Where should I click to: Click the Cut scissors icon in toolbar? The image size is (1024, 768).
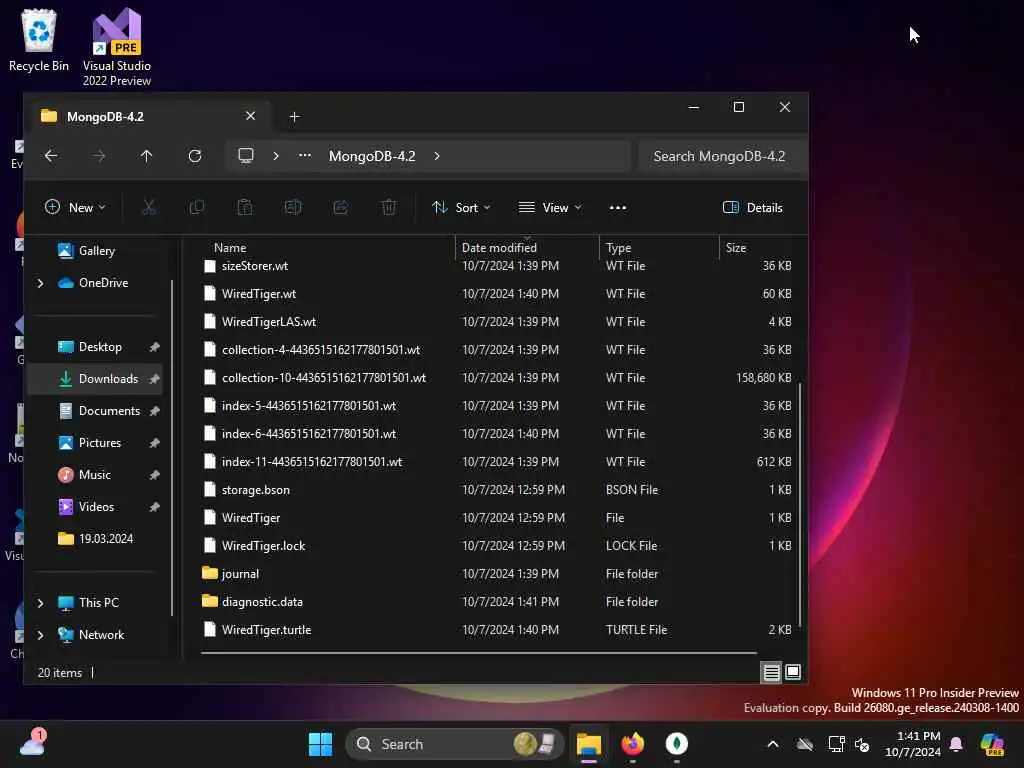(x=149, y=208)
